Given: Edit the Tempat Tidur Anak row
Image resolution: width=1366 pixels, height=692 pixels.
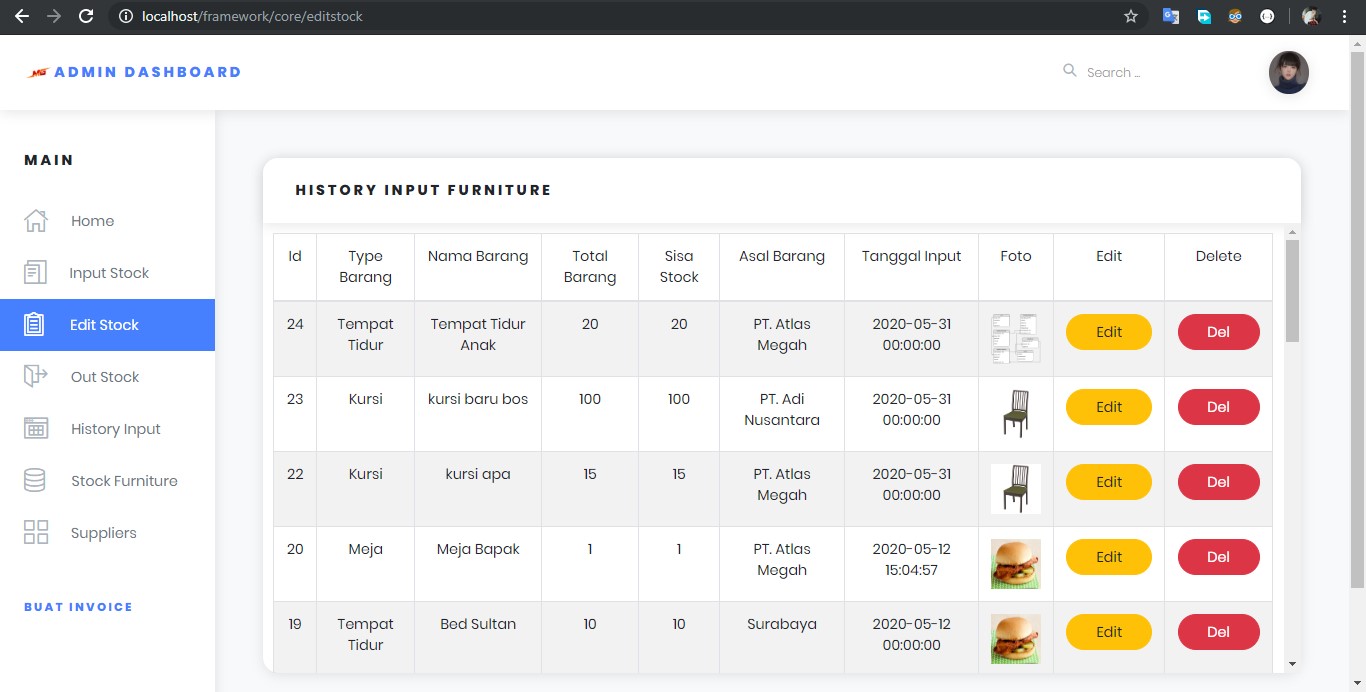Looking at the screenshot, I should (1108, 332).
